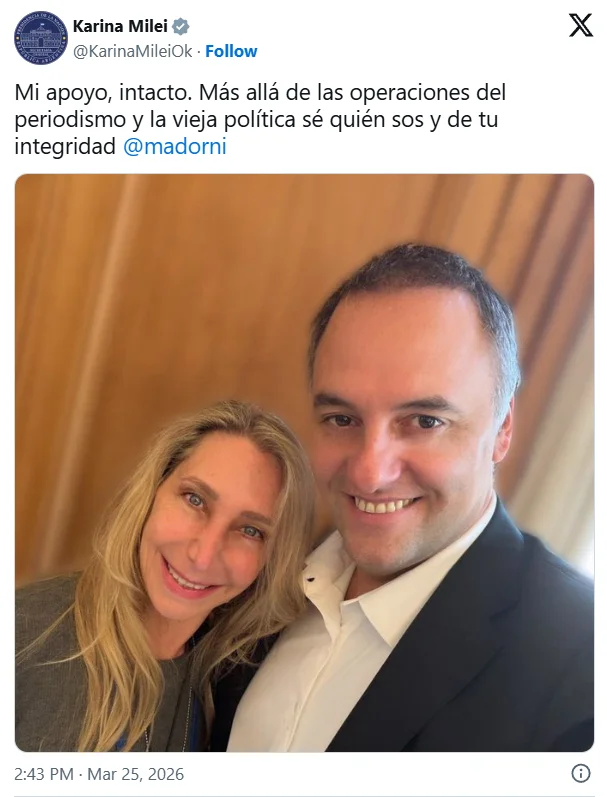
Task: Open the Karina Milei display name
Action: click(120, 26)
